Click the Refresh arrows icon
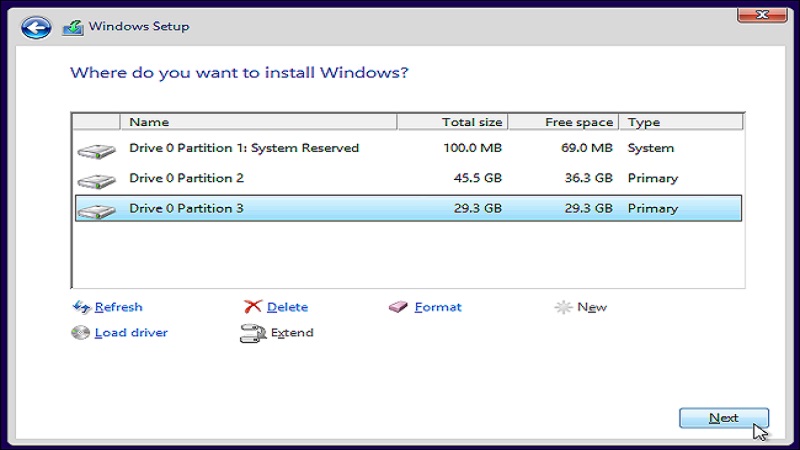The image size is (800, 450). (81, 307)
